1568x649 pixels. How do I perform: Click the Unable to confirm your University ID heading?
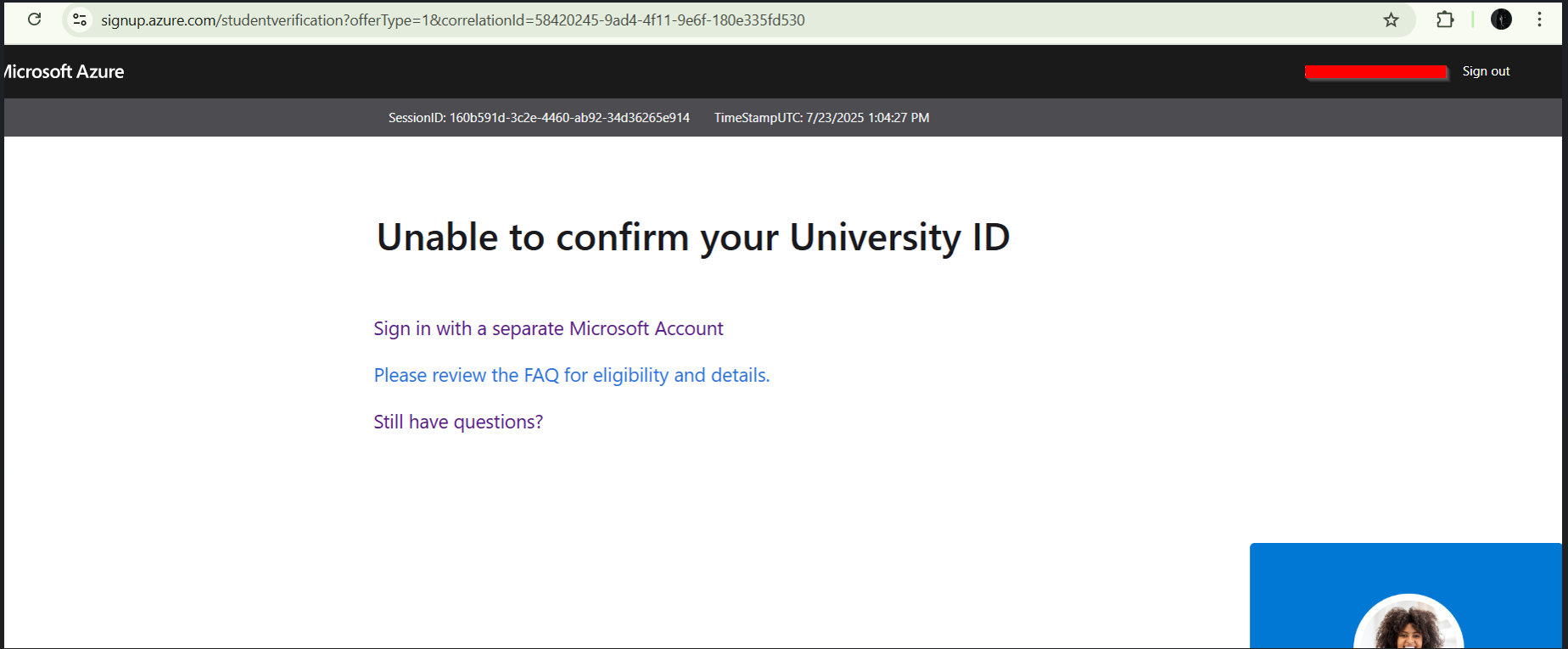pyautogui.click(x=693, y=237)
